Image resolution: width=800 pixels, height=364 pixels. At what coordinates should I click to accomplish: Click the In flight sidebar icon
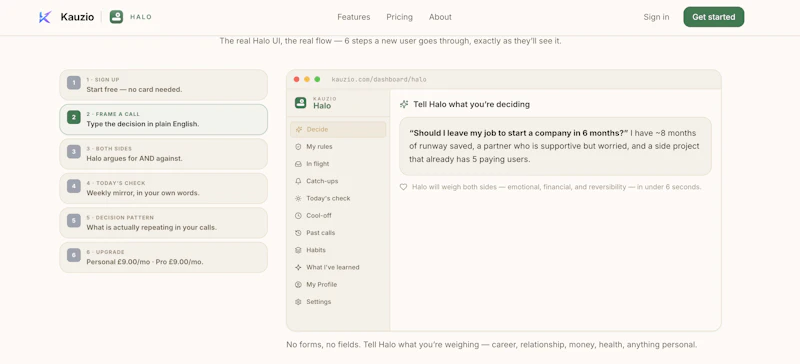coord(298,164)
